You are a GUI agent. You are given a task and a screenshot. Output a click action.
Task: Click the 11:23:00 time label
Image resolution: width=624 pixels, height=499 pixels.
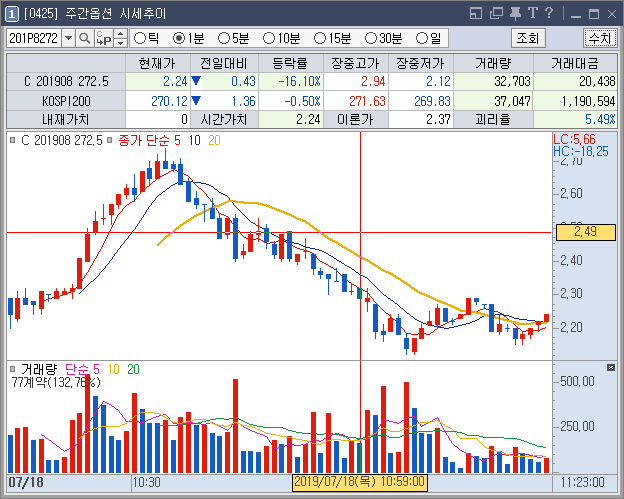click(582, 482)
